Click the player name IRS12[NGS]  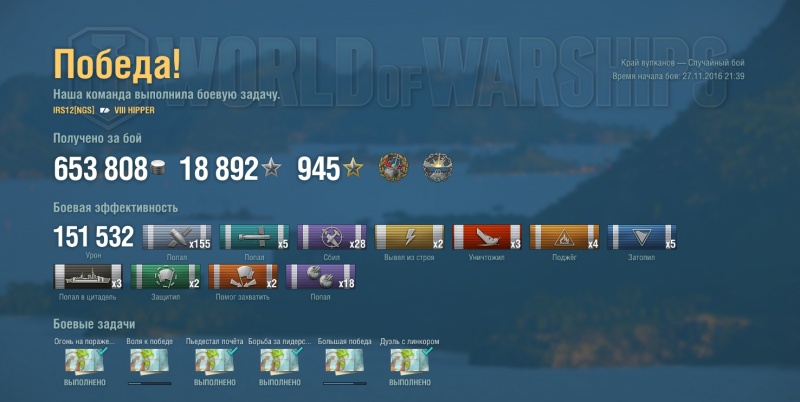click(x=73, y=110)
